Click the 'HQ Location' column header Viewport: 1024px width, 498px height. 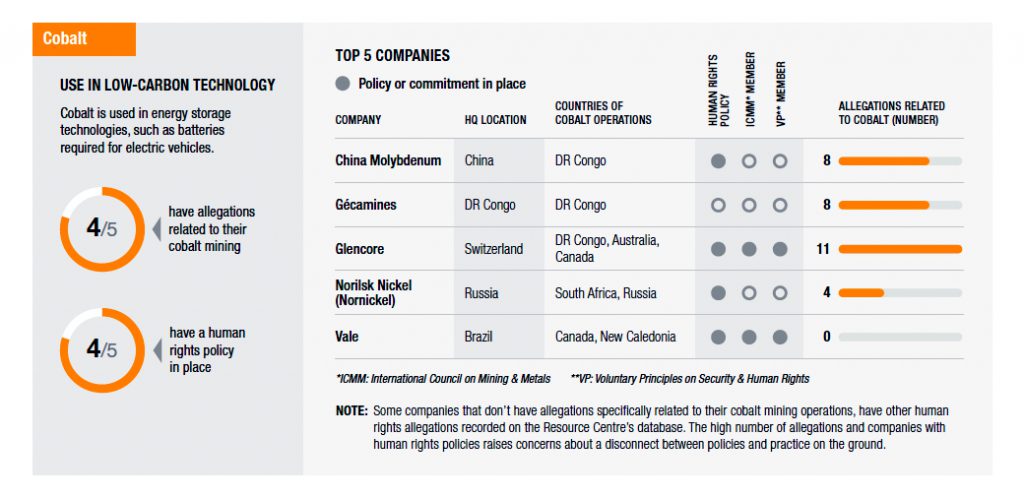[x=495, y=120]
